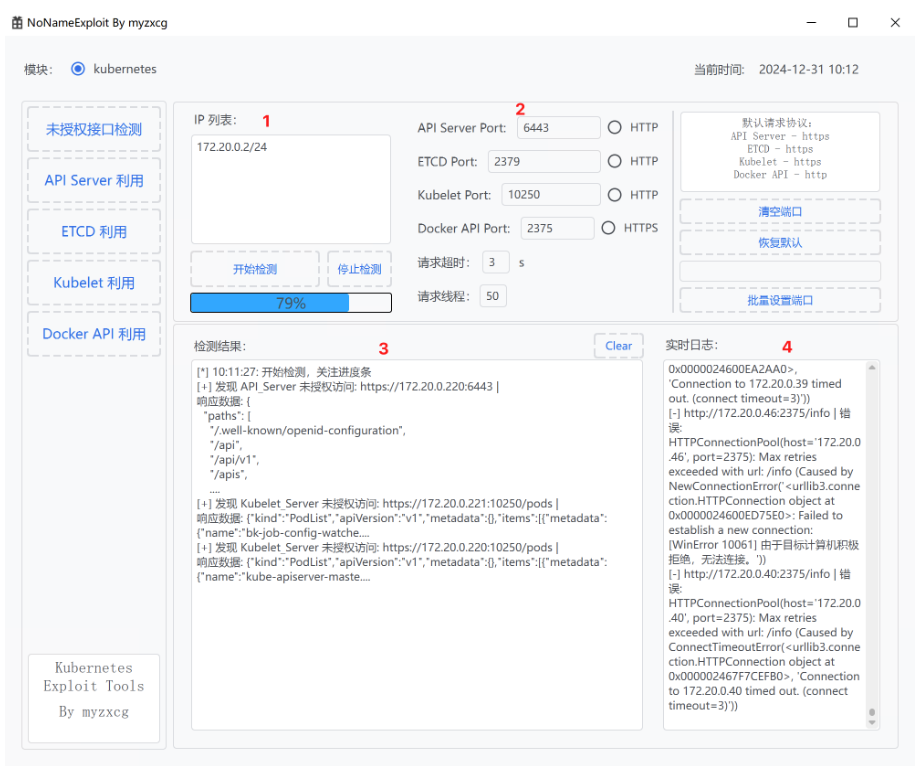Toggle HTTP for ETCD Port
This screenshot has height=766, width=921.
click(x=614, y=161)
